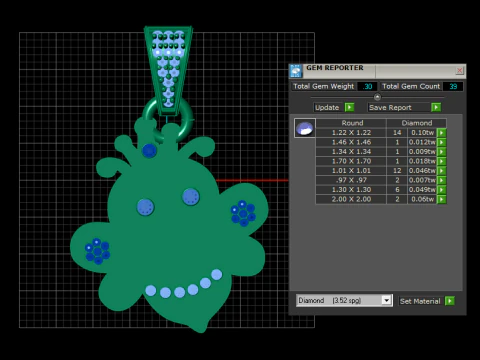Select the .97 X .97 size cell
The height and width of the screenshot is (360, 480).
pyautogui.click(x=351, y=180)
